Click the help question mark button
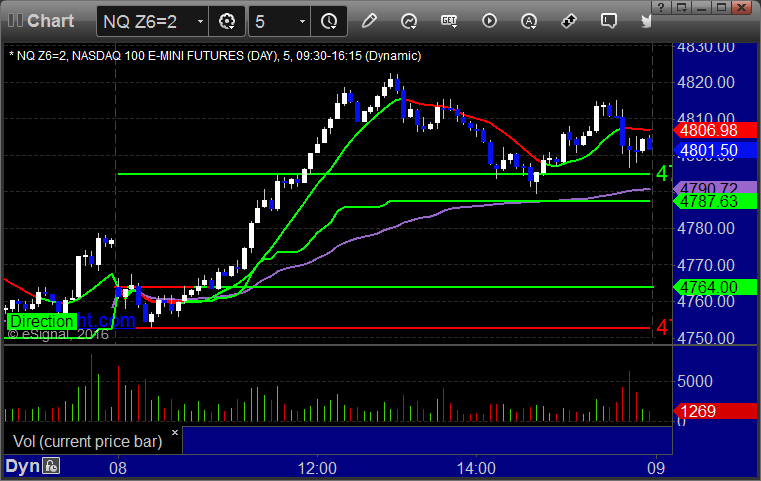Screen dimensions: 761x481 coord(661,7)
